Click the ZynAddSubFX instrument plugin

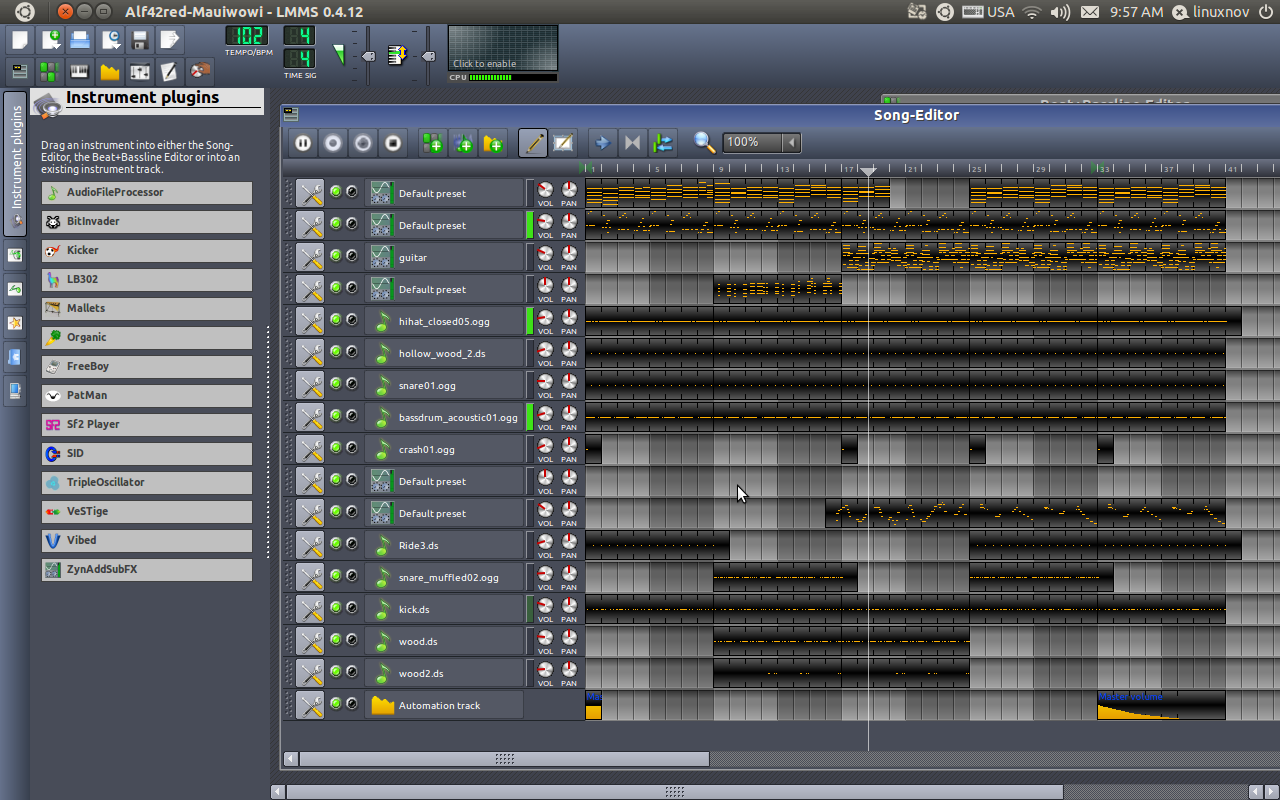[146, 569]
